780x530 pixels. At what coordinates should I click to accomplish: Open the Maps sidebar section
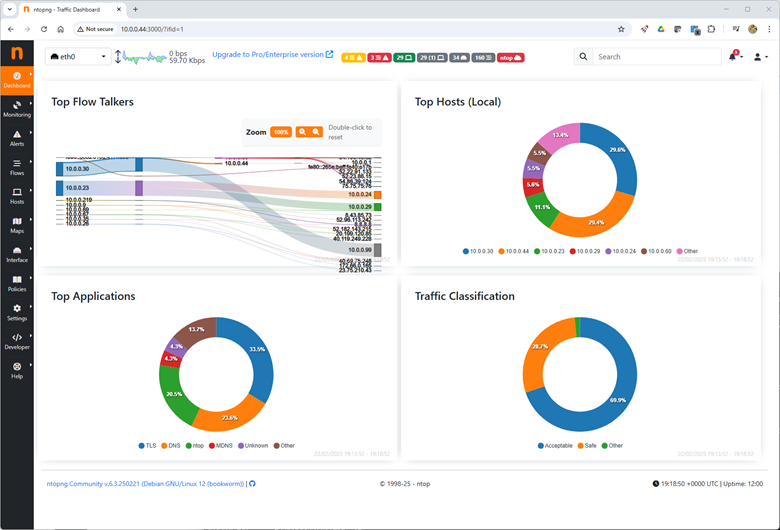17,225
